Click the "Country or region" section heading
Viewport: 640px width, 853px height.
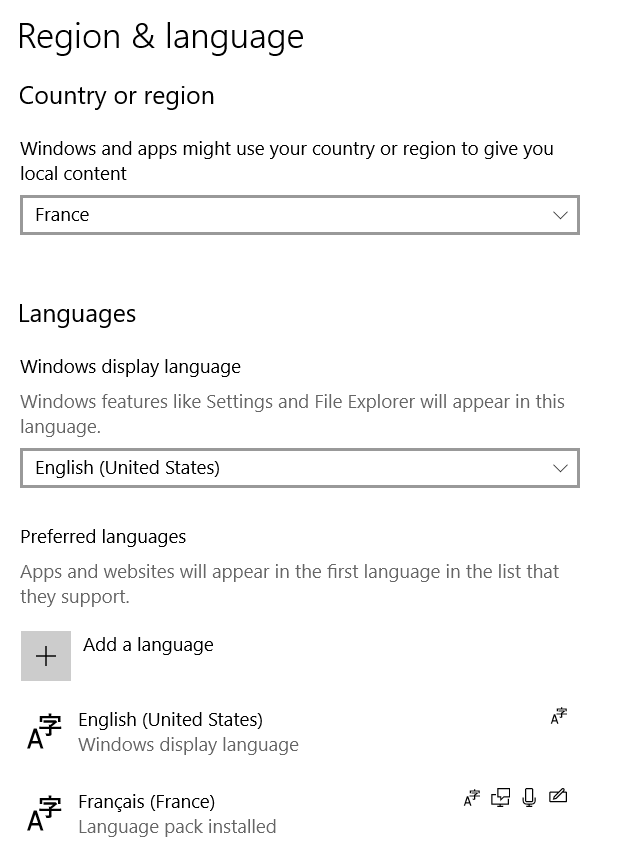coord(116,96)
